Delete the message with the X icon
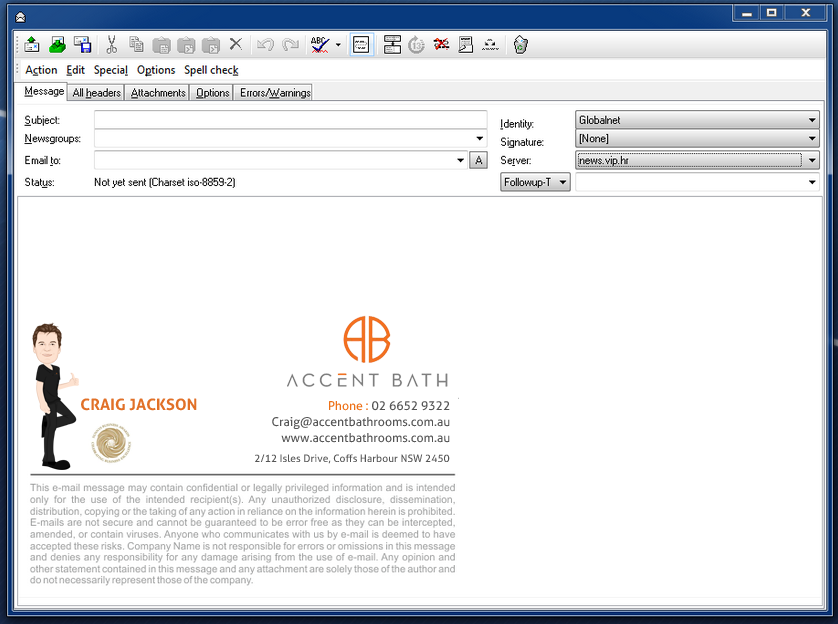The width and height of the screenshot is (838, 624). [235, 44]
